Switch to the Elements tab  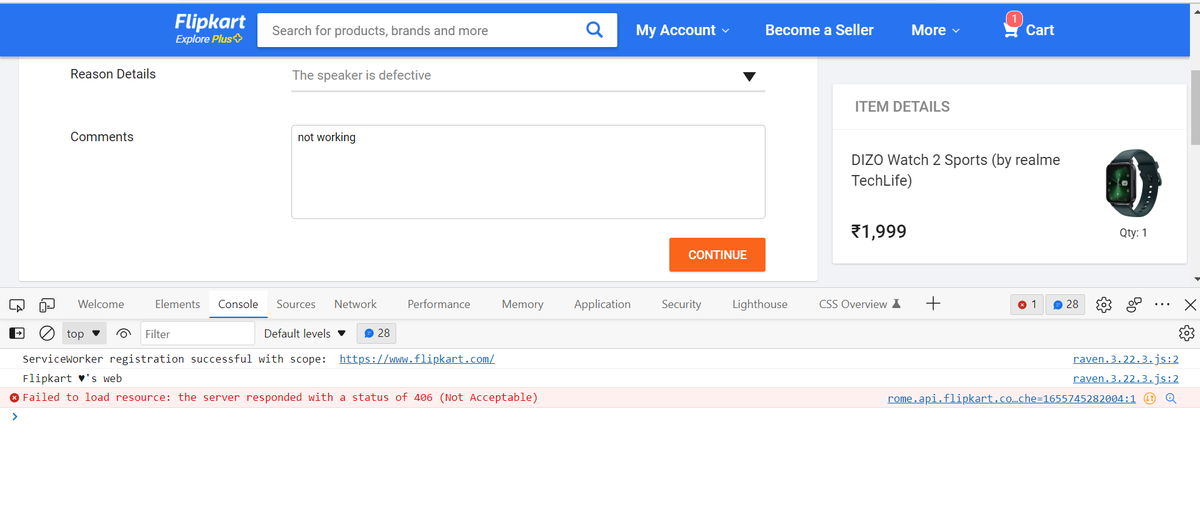click(177, 304)
